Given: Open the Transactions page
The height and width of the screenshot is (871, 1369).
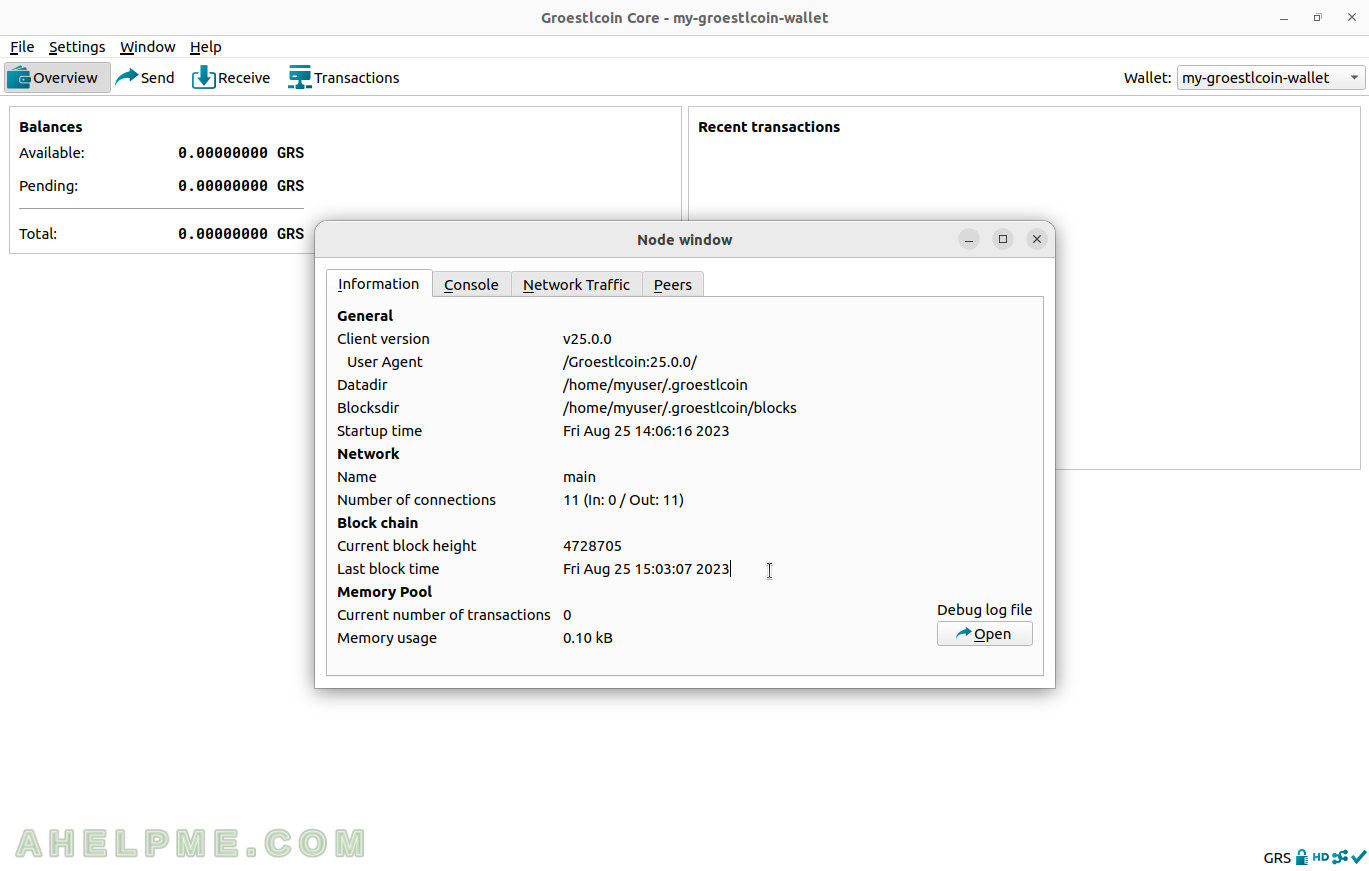Looking at the screenshot, I should (x=344, y=77).
